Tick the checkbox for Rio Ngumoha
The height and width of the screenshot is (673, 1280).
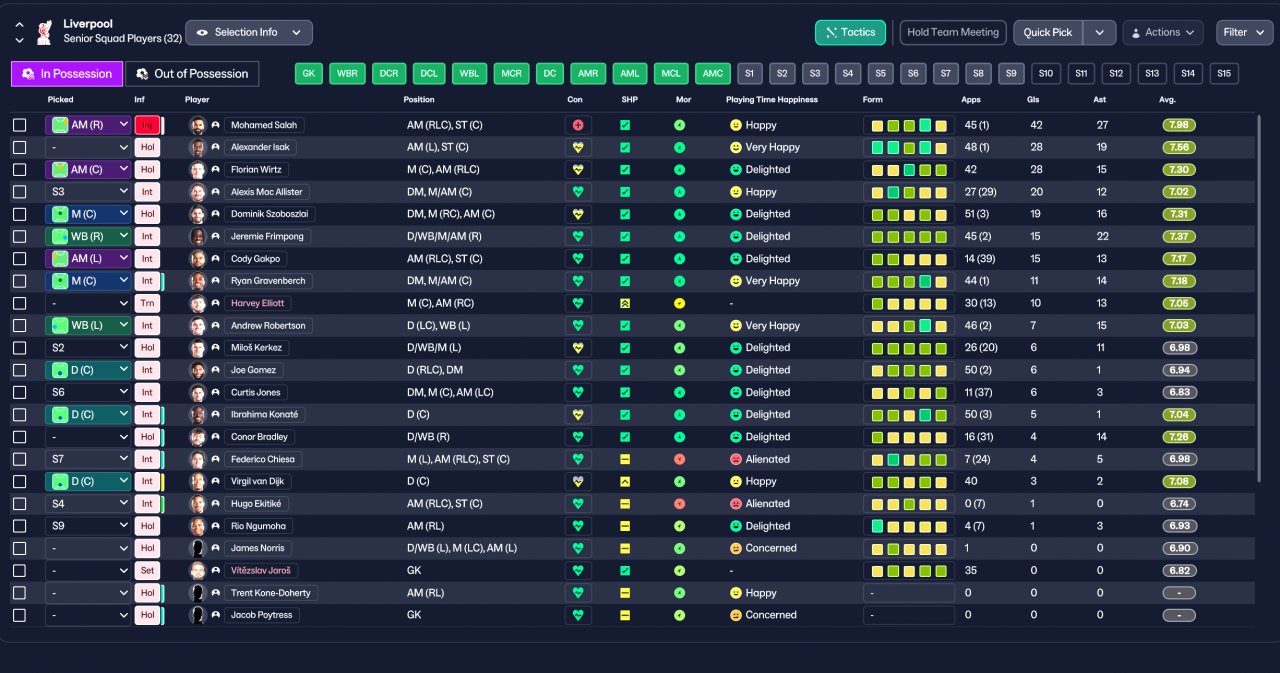pyautogui.click(x=19, y=526)
